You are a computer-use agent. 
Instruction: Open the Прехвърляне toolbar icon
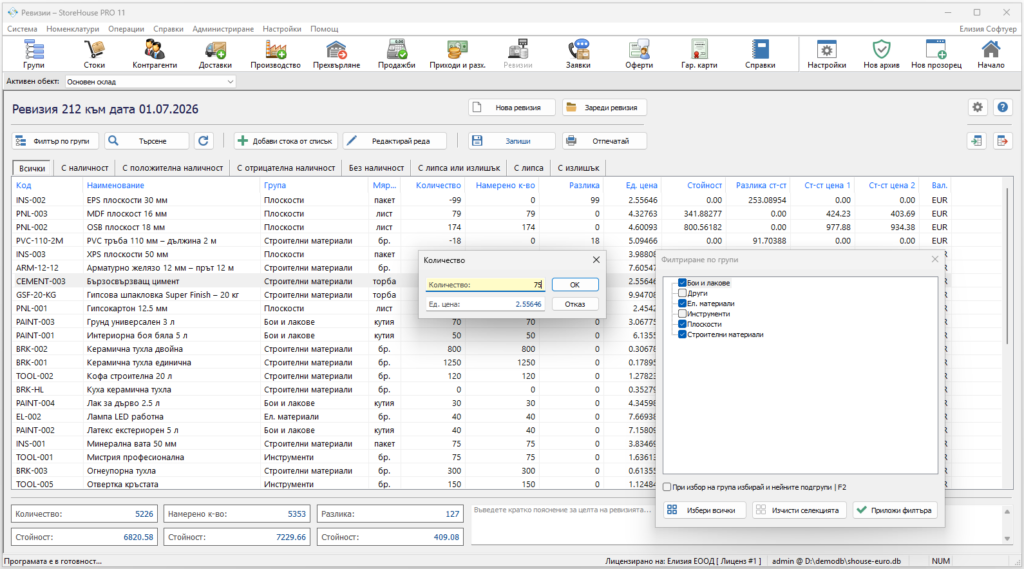[x=336, y=54]
